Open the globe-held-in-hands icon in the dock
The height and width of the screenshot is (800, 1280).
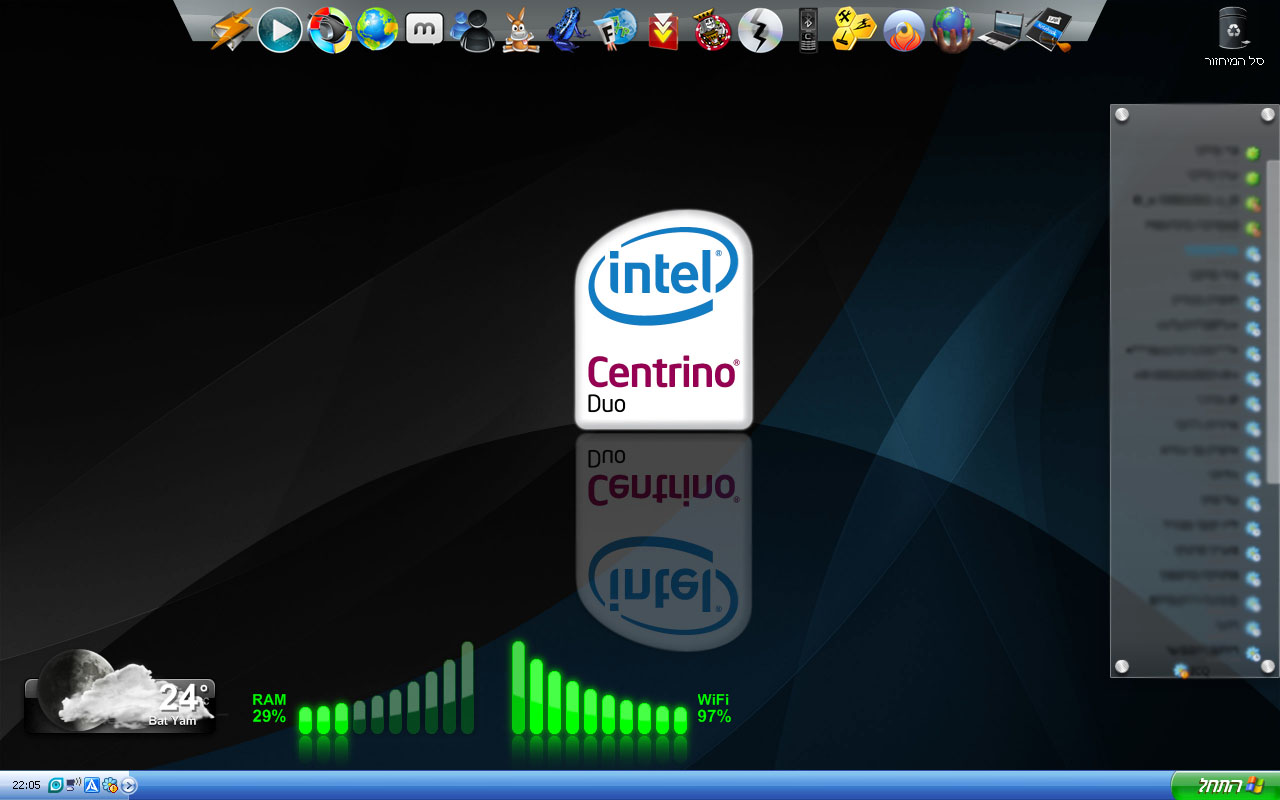click(952, 30)
